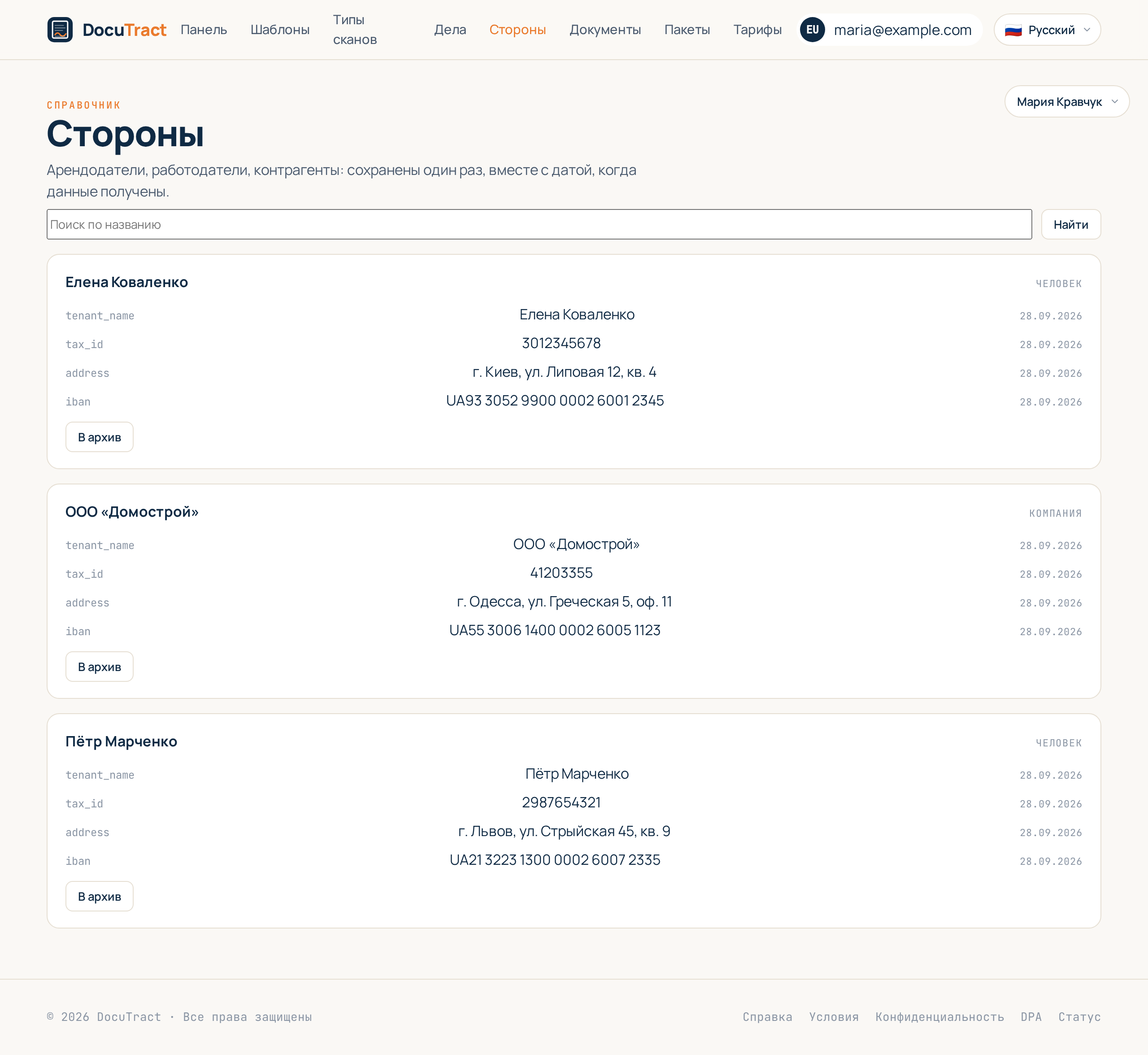
Task: Archive Елена Коваленко with В архив
Action: point(100,437)
